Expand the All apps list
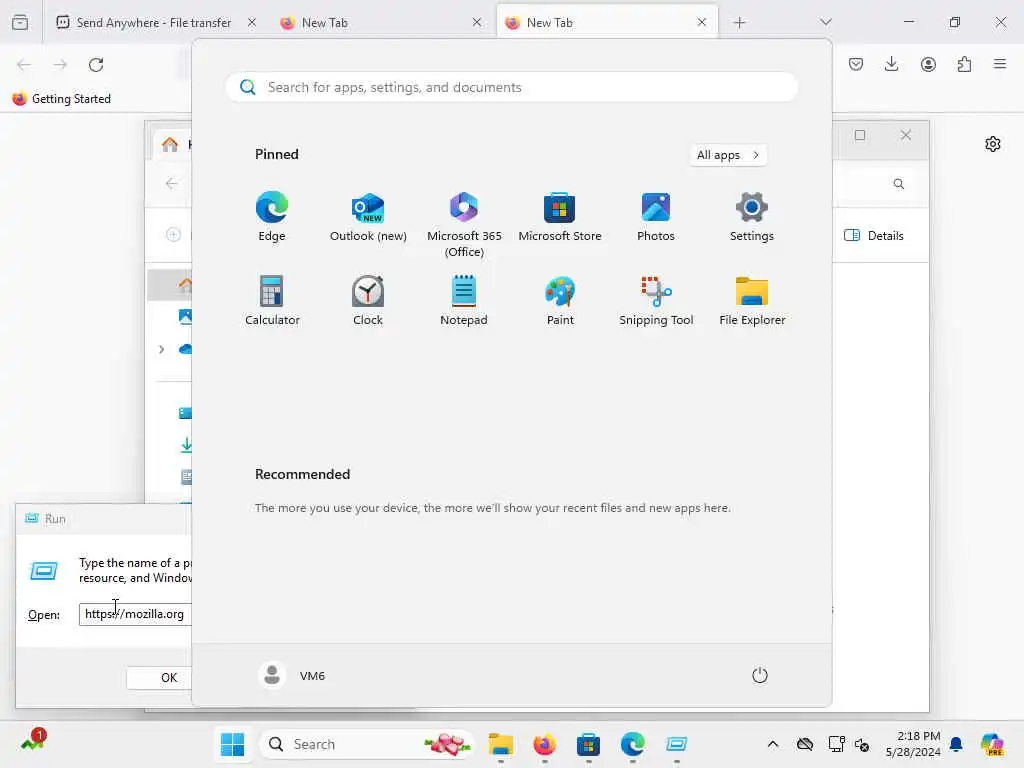This screenshot has width=1024, height=768. tap(728, 155)
